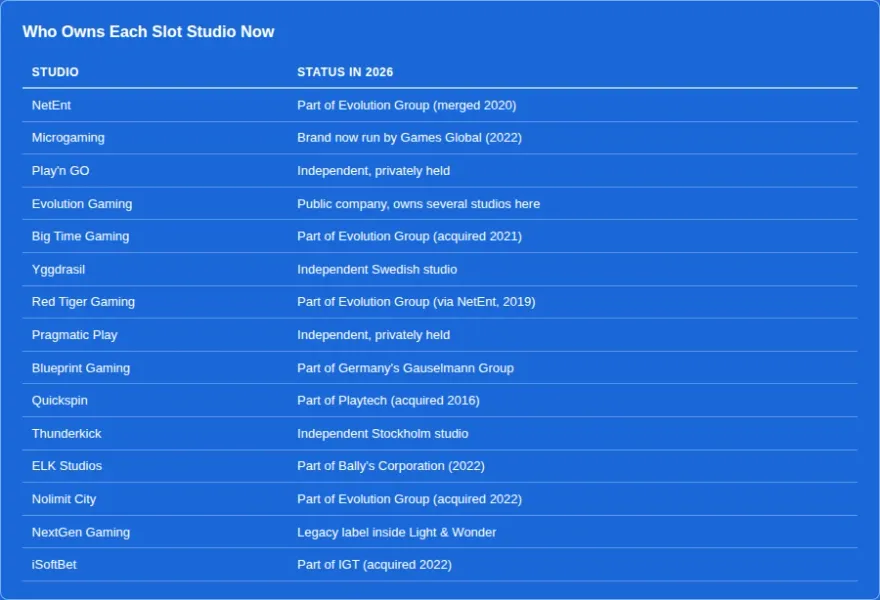The width and height of the screenshot is (880, 600).
Task: Select the NetEnt studio cell
Action: [x=51, y=105]
